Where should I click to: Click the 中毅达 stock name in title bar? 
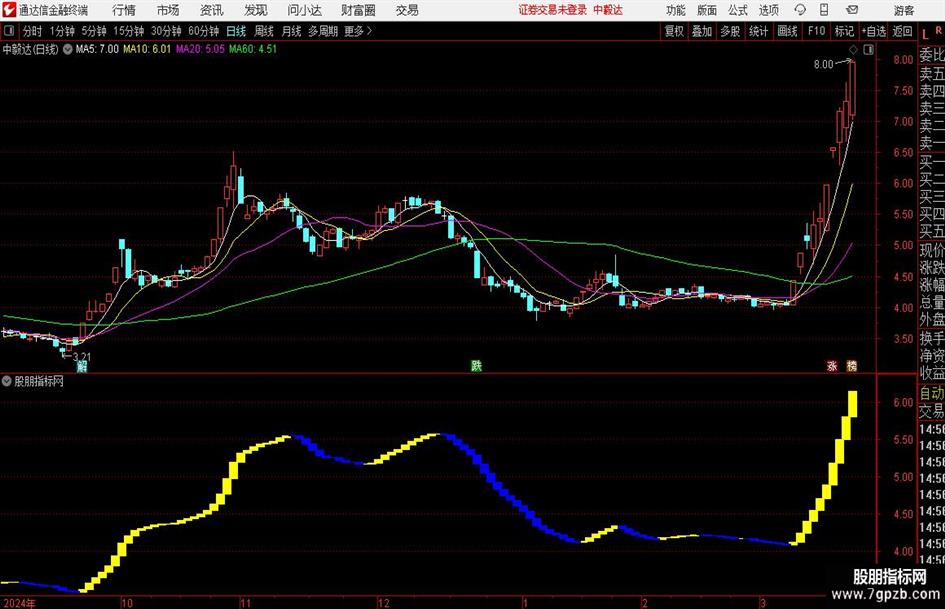[x=608, y=10]
